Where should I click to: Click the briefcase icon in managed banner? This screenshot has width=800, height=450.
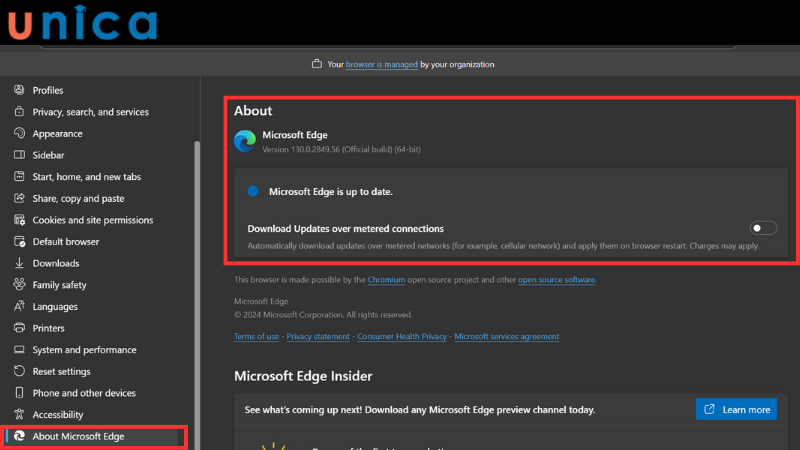pos(317,64)
